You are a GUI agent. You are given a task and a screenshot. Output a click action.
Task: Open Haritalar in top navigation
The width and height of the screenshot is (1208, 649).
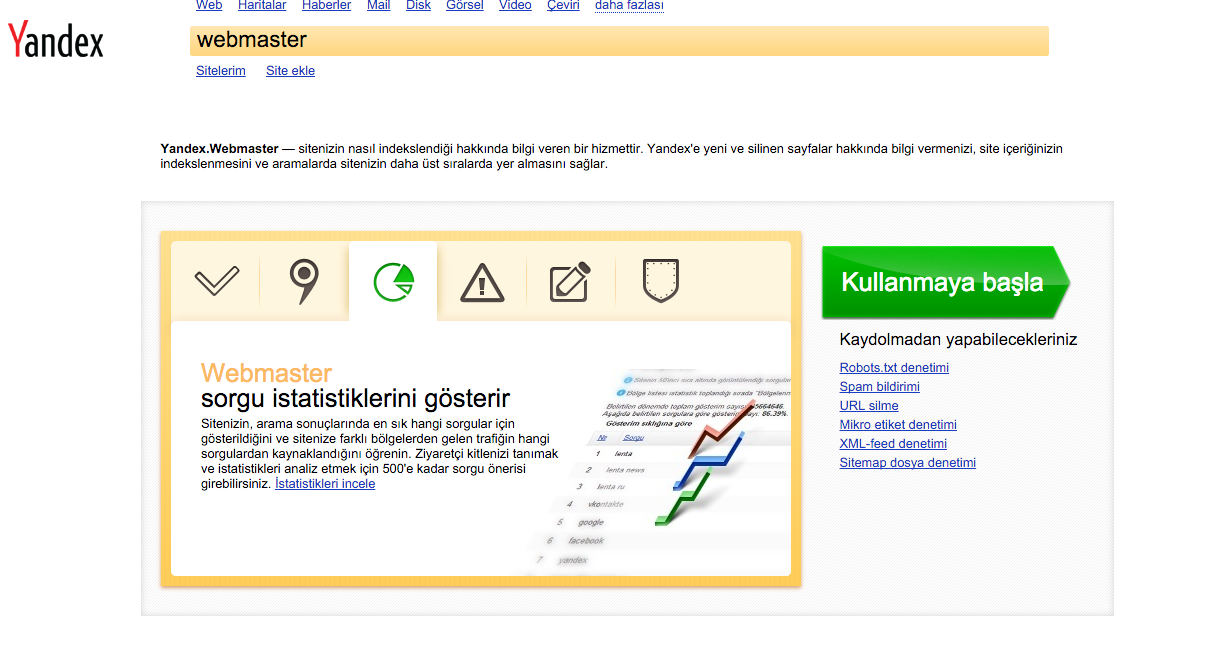point(262,6)
